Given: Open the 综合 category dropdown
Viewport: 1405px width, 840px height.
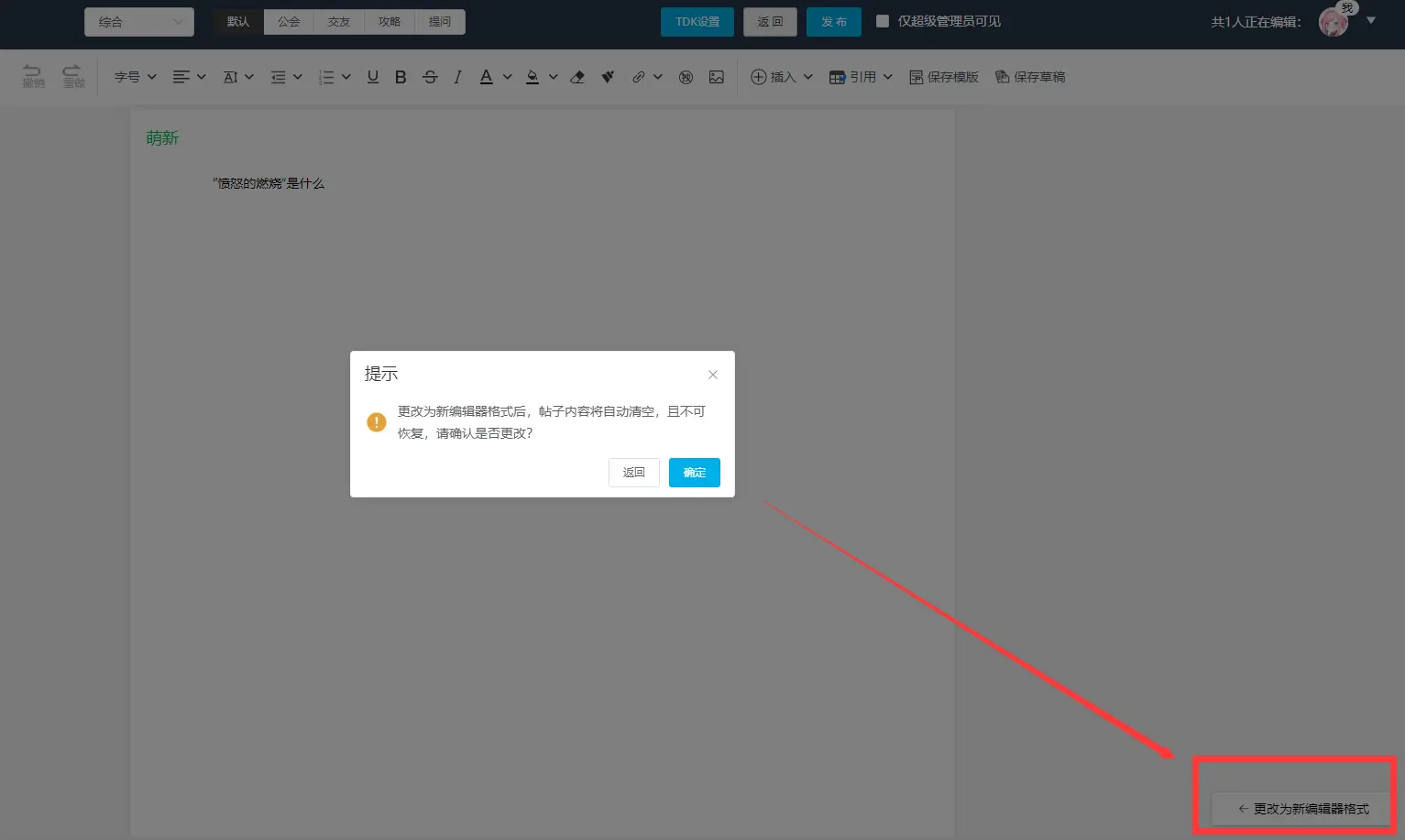Looking at the screenshot, I should click(x=139, y=22).
